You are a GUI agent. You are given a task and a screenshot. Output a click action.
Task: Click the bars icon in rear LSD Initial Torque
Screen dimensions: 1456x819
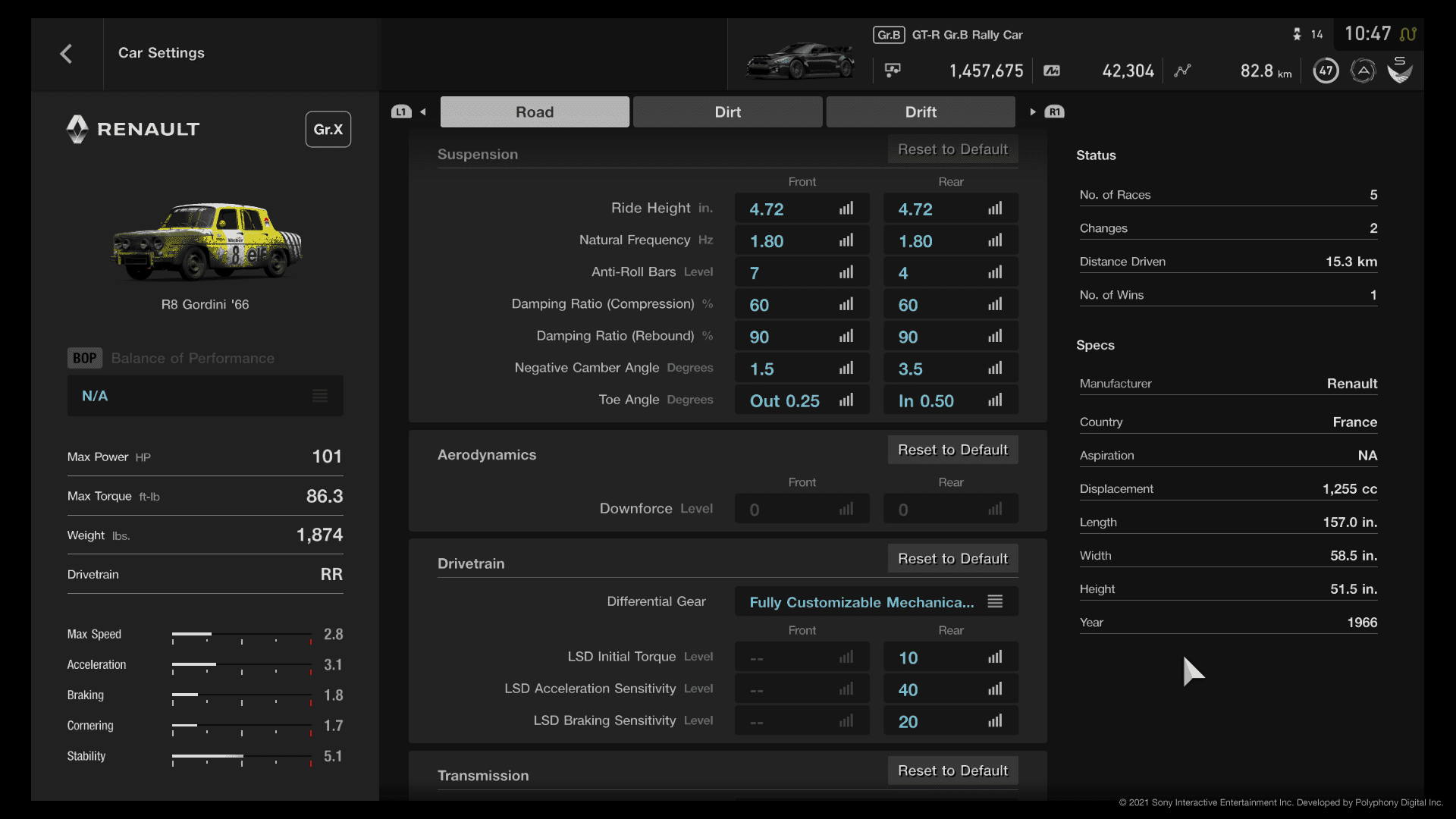tap(995, 657)
